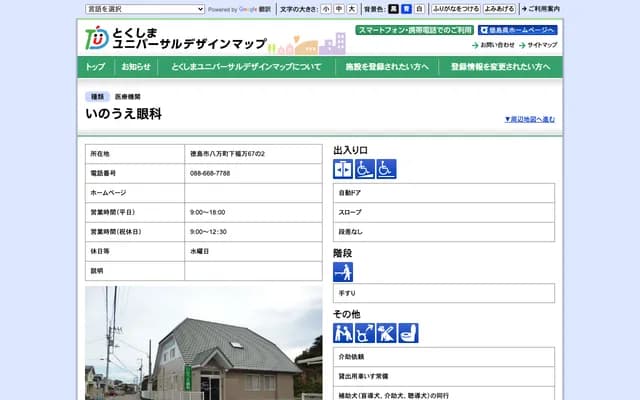640x400 pixels.
Task: Click the ホームページ row label
Action: pyautogui.click(x=108, y=193)
